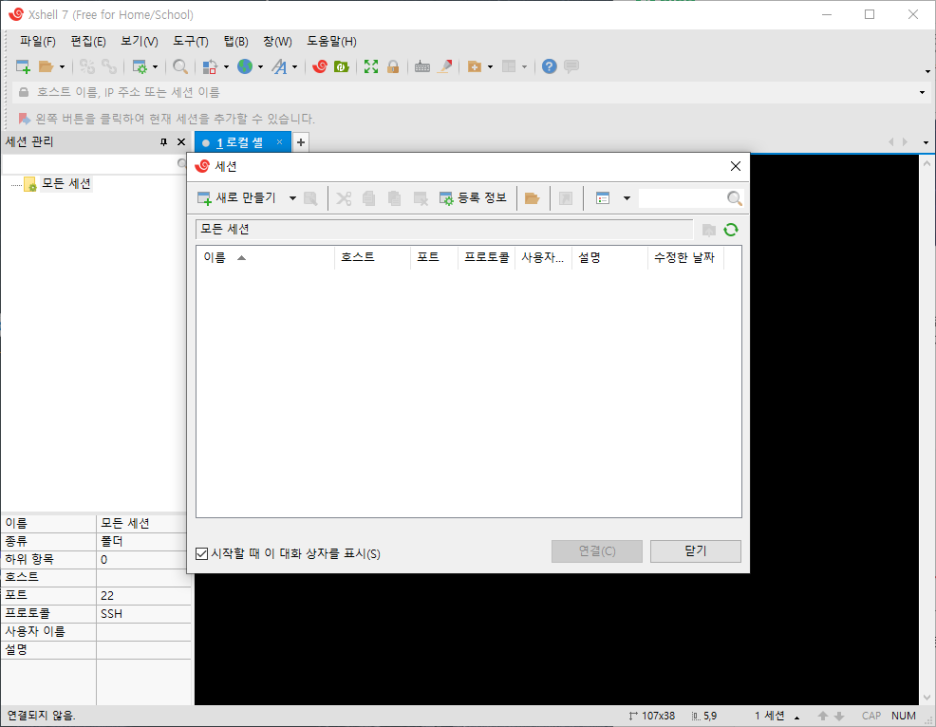Close the Session Manager side panel
Image resolution: width=936 pixels, height=727 pixels.
pos(181,142)
